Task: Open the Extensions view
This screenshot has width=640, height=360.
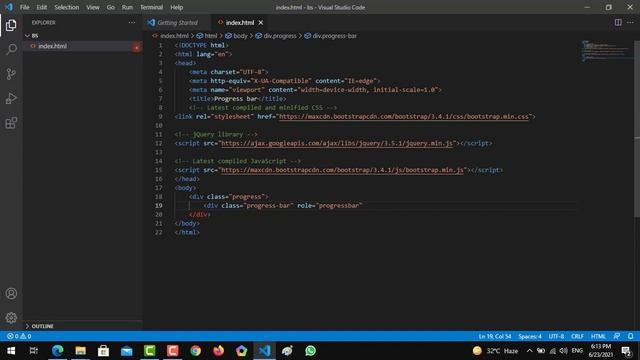Action: [x=11, y=123]
